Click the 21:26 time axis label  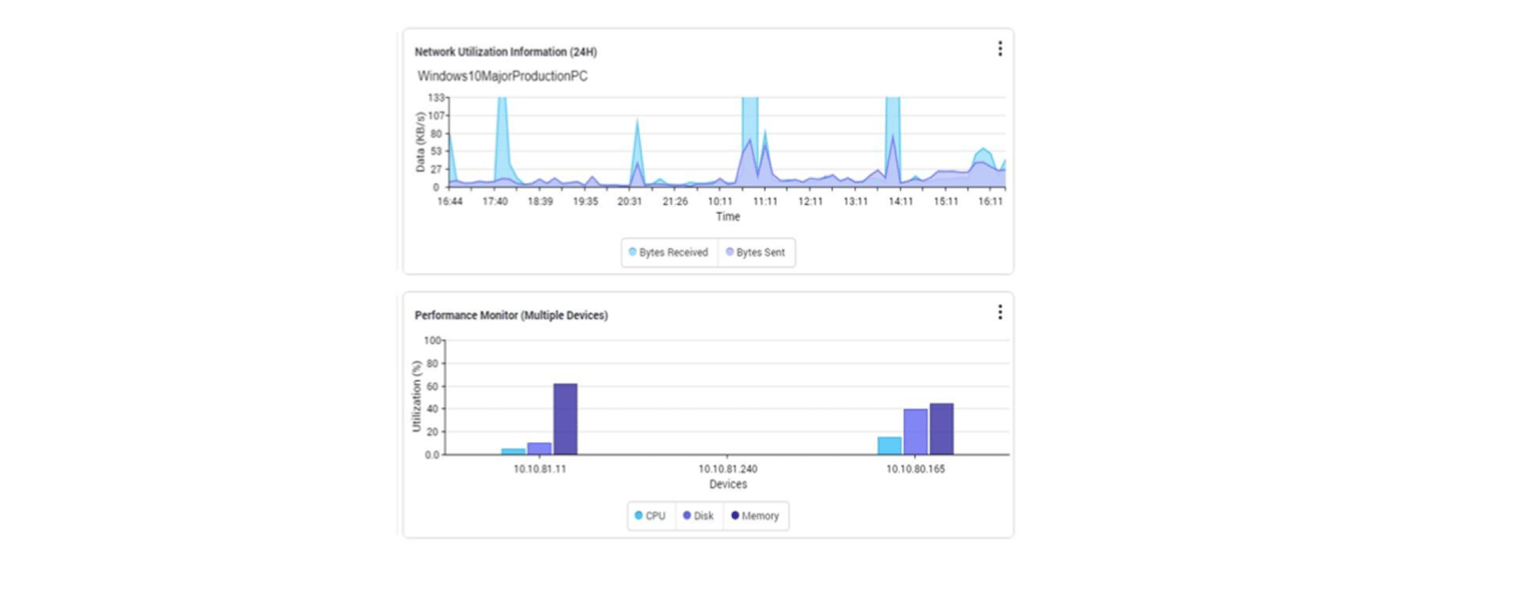(x=675, y=201)
